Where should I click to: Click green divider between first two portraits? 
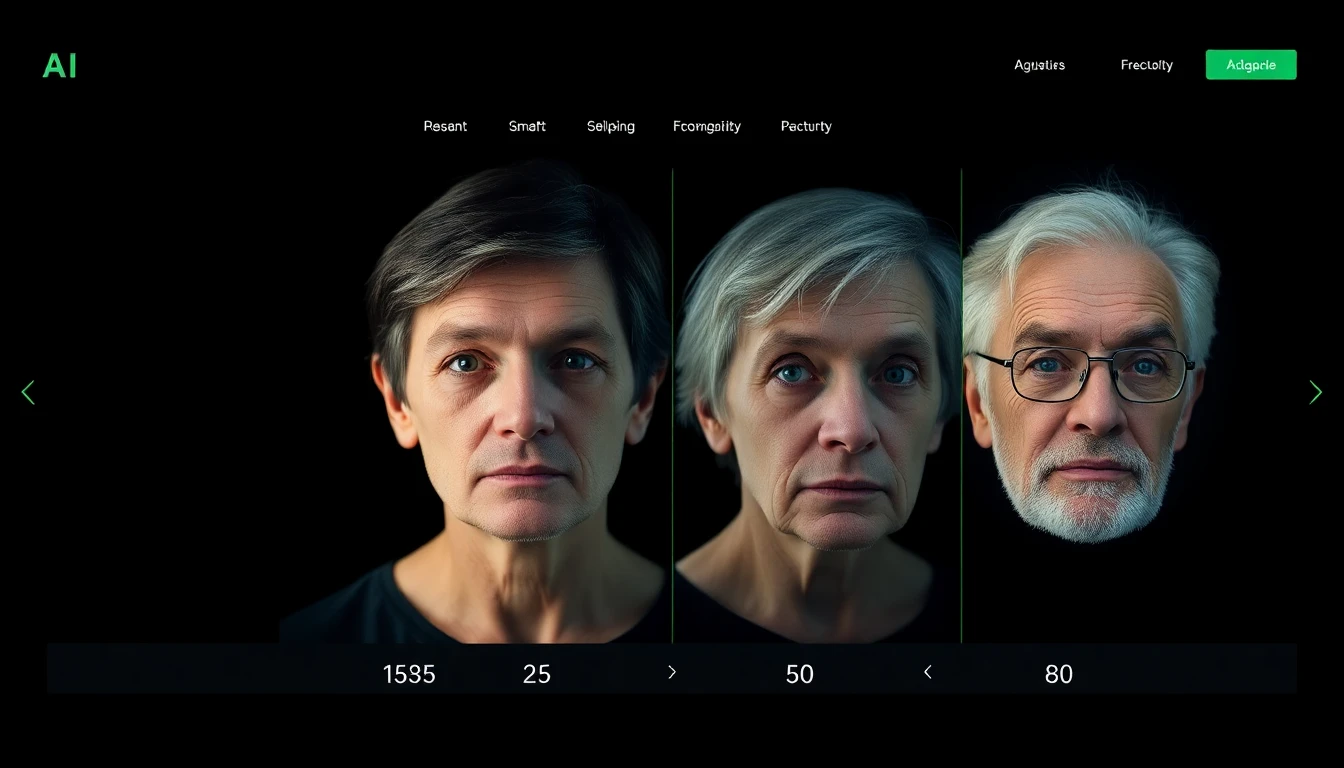click(672, 400)
